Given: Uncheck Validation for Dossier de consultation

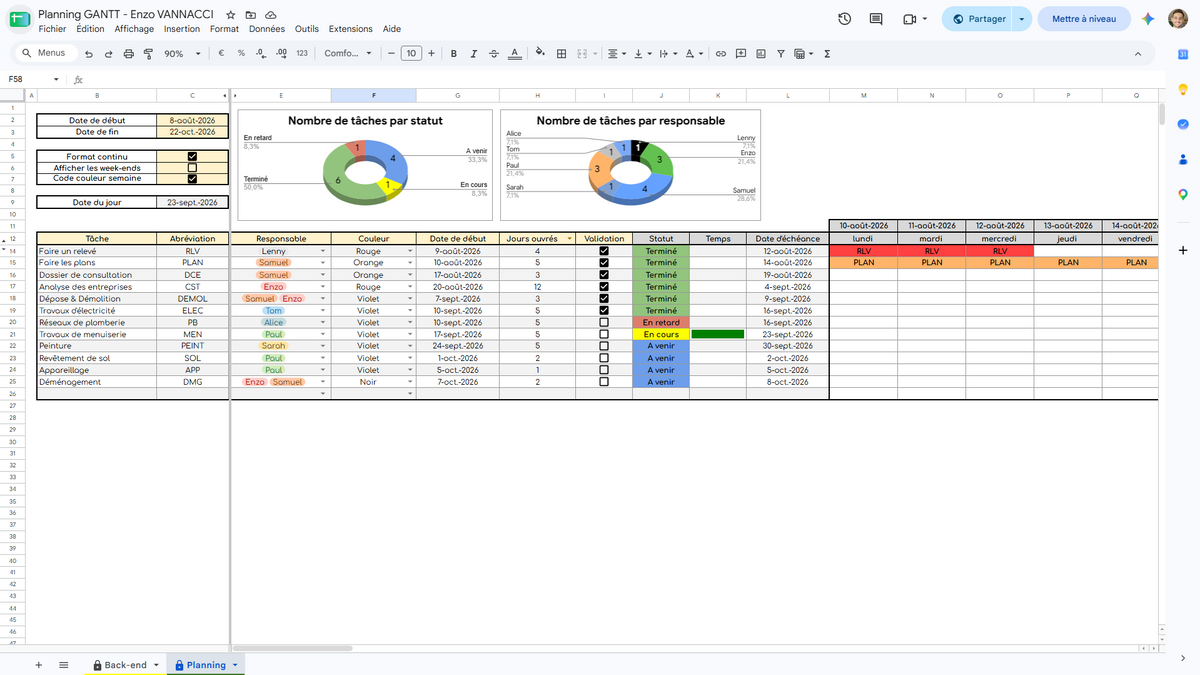Looking at the screenshot, I should [x=604, y=275].
